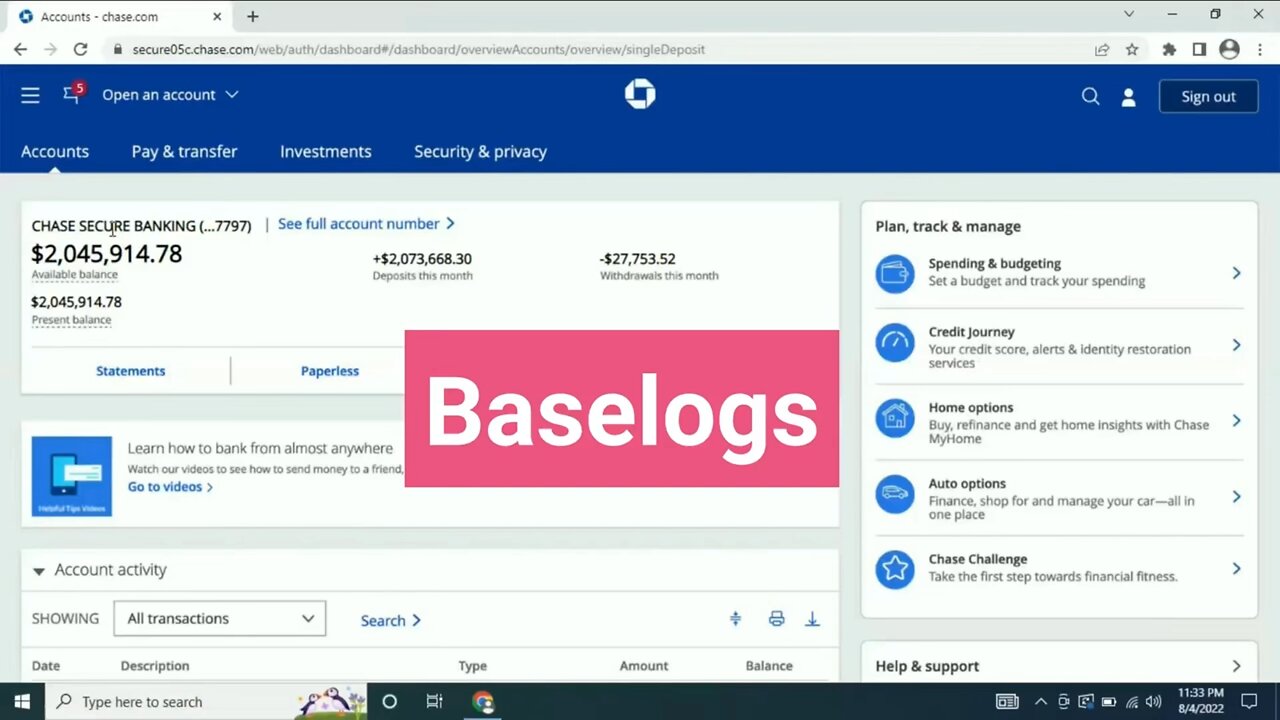Open the Investments tab
This screenshot has width=1280, height=720.
click(x=326, y=152)
